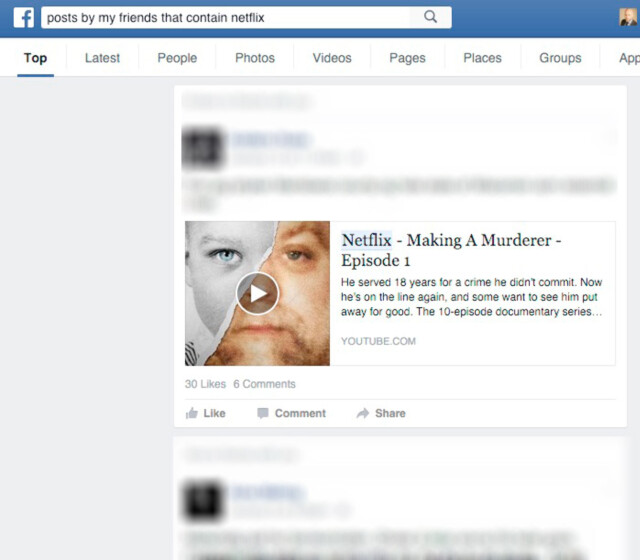Screen dimensions: 640x560
Task: Open the profile picture in the top bar
Action: [x=628, y=17]
